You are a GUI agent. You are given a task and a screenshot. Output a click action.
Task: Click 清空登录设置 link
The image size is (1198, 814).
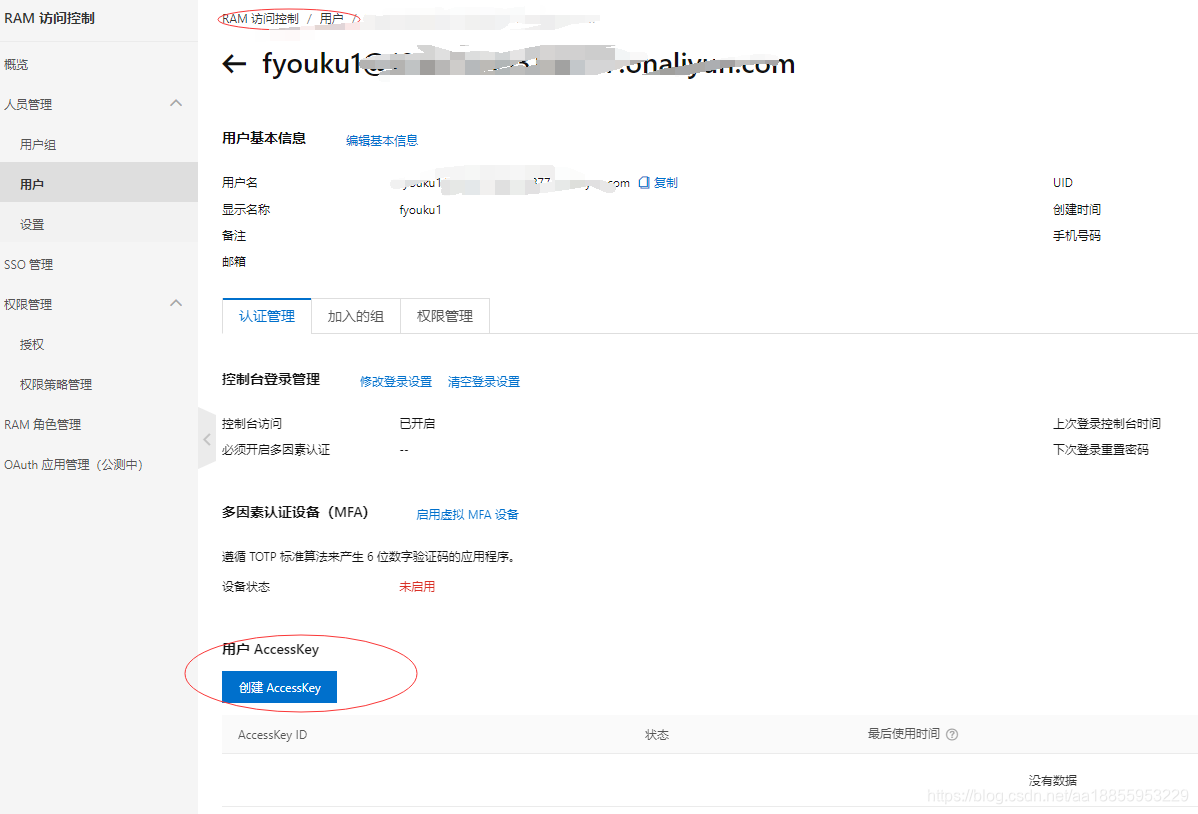pos(483,381)
